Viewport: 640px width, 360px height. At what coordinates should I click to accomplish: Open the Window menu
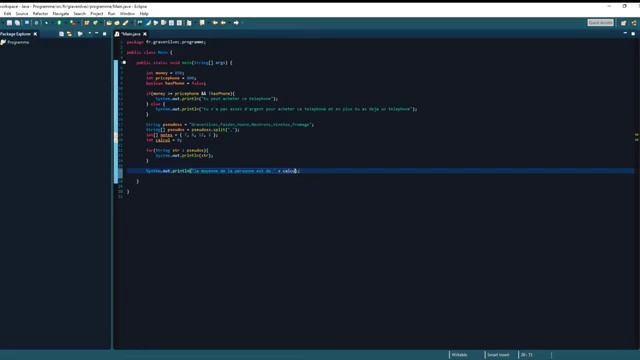(x=127, y=13)
